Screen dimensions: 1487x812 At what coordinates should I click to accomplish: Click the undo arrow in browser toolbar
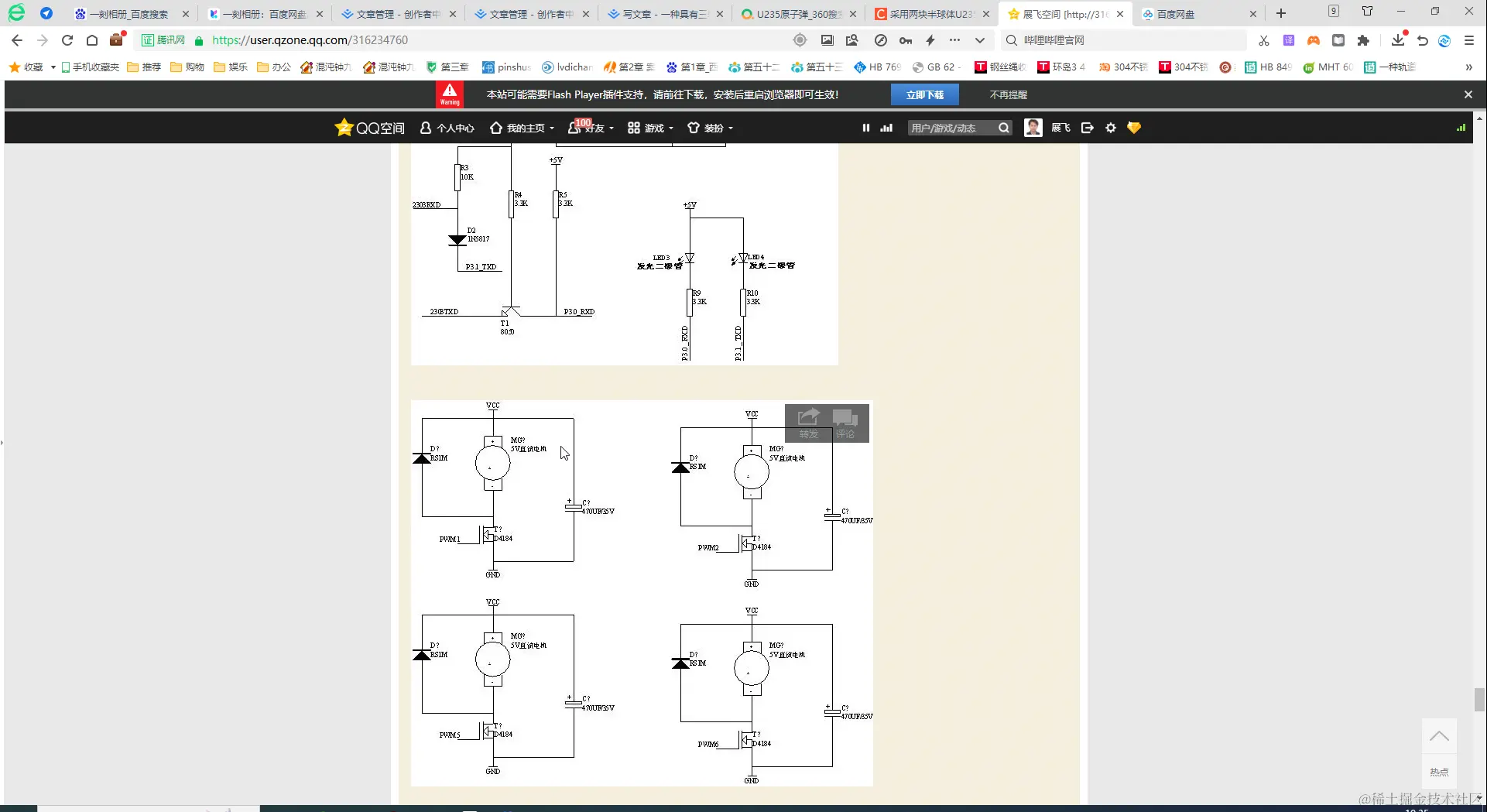click(1423, 40)
